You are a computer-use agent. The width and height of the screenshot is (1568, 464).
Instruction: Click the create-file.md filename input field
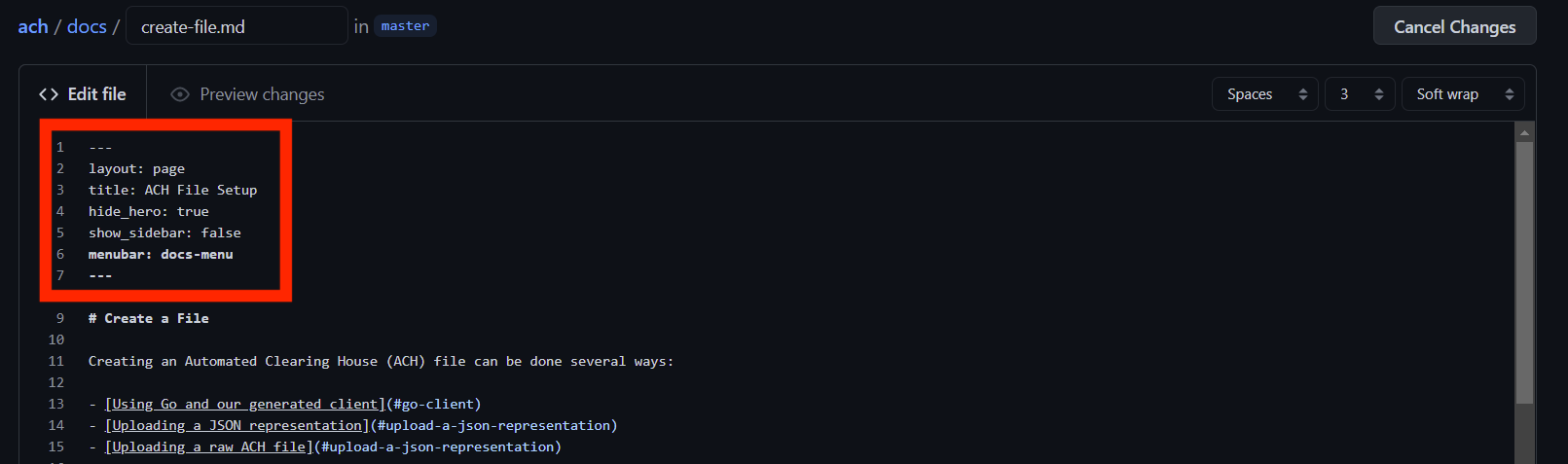237,26
